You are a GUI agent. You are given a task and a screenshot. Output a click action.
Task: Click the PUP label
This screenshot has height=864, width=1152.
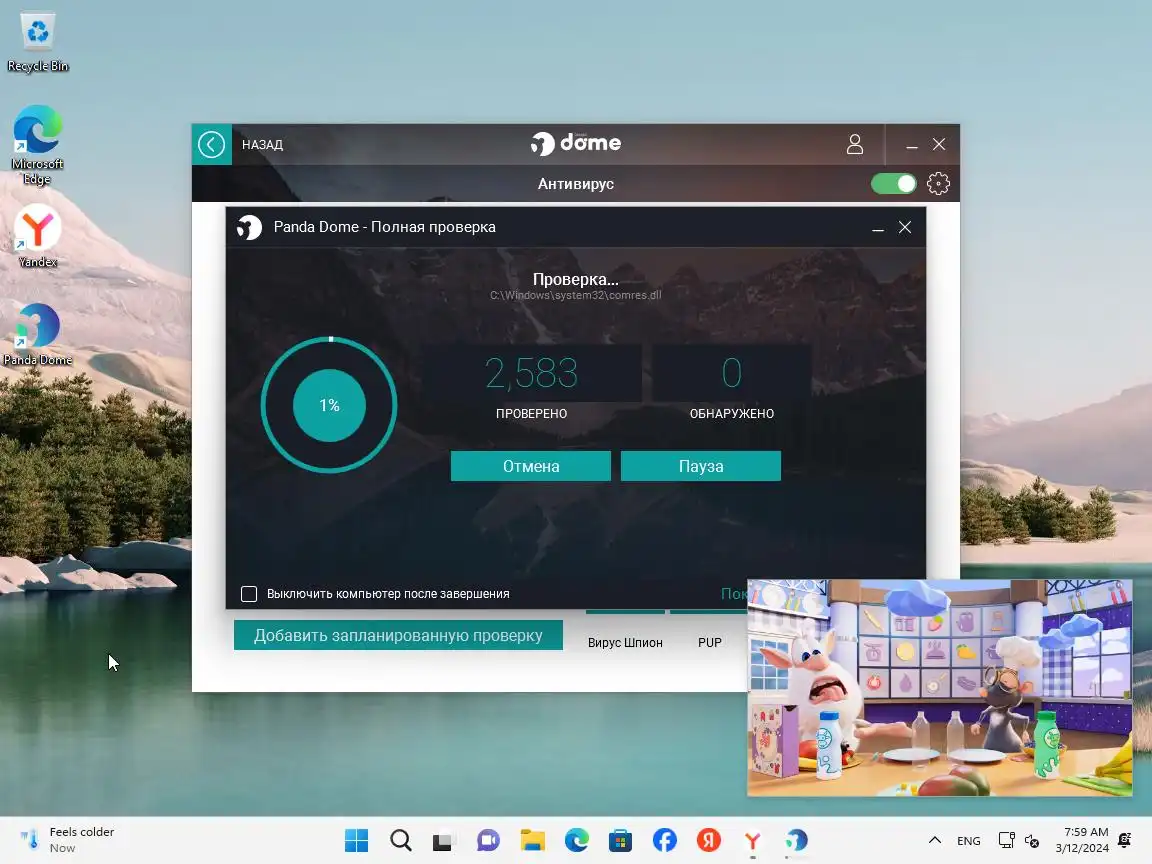710,642
